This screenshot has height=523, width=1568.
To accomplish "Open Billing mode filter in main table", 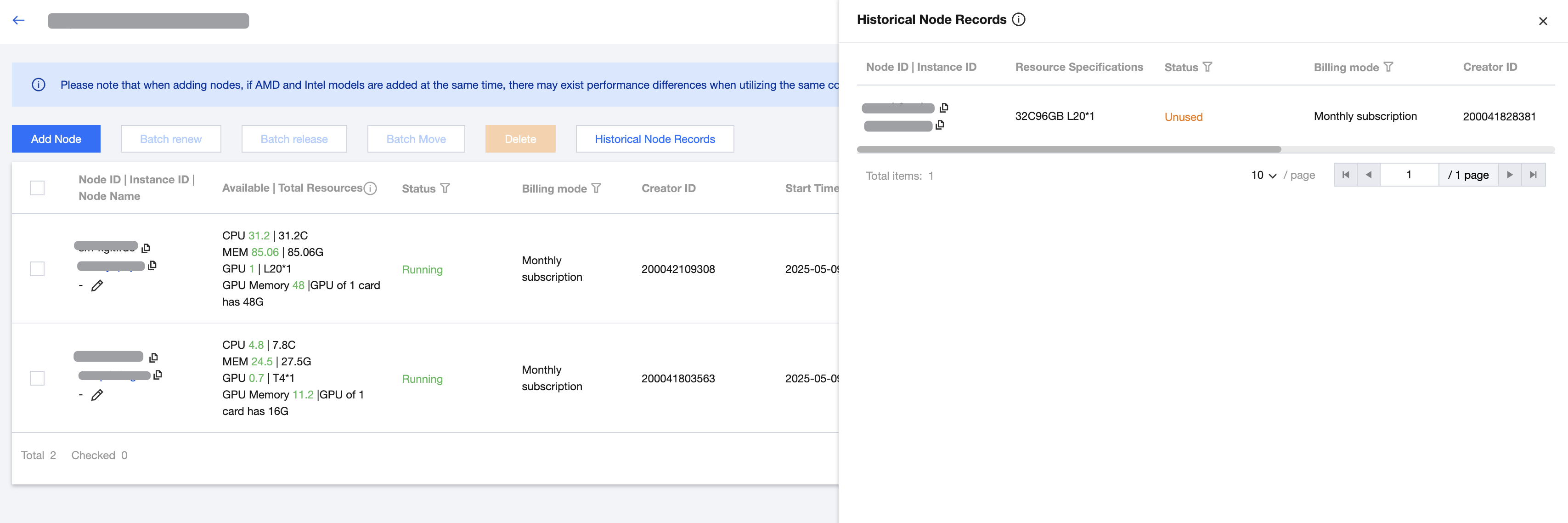I will tap(596, 188).
